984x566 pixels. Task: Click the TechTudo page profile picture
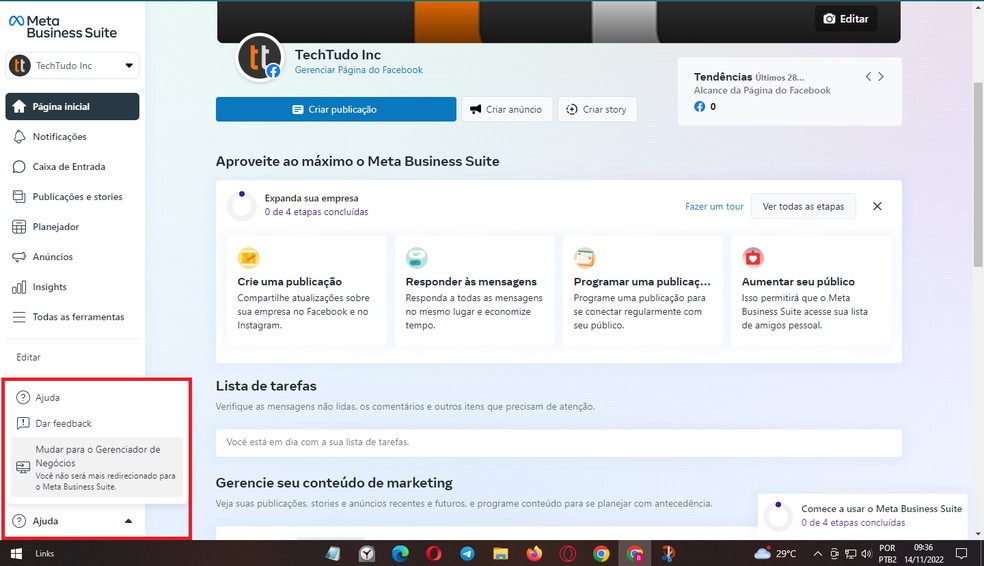coord(259,57)
